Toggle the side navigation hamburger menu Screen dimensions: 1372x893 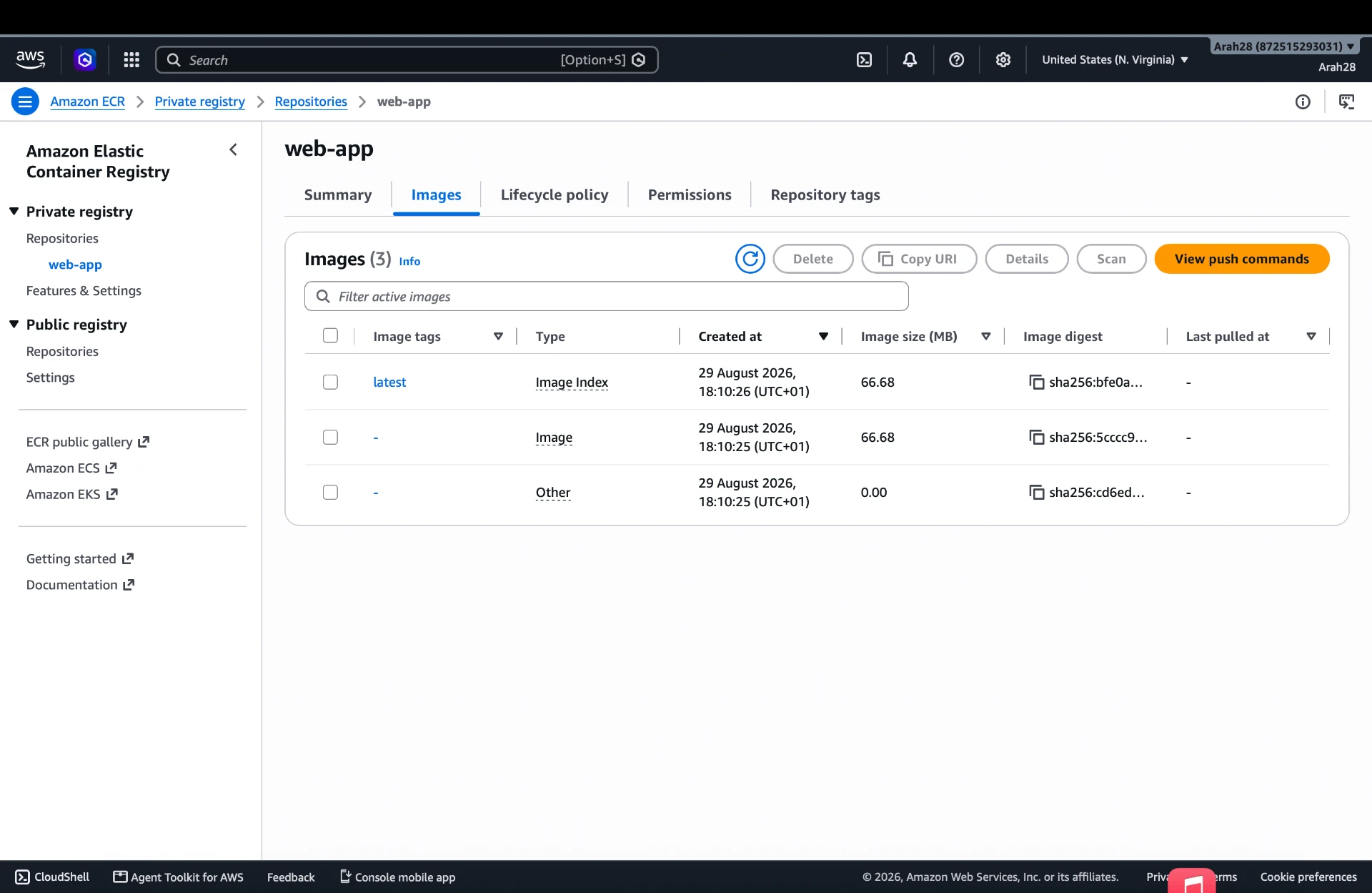[25, 102]
